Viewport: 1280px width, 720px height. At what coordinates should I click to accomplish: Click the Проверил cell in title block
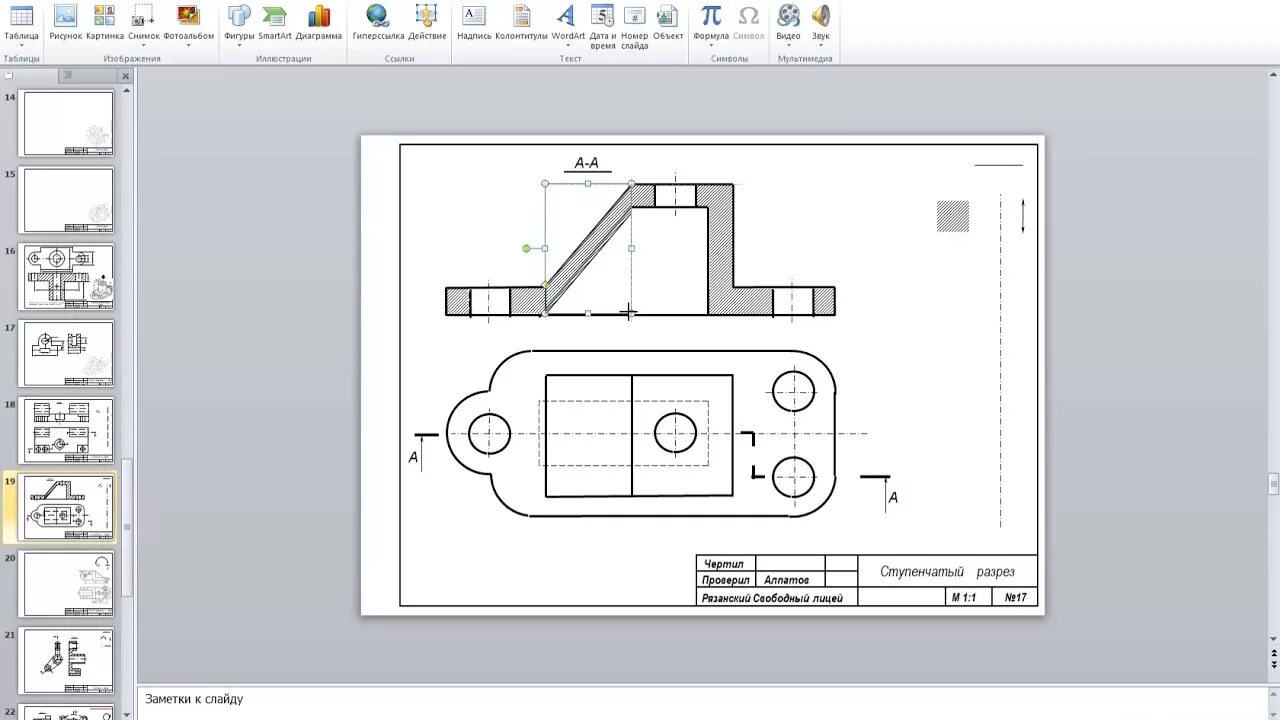726,580
